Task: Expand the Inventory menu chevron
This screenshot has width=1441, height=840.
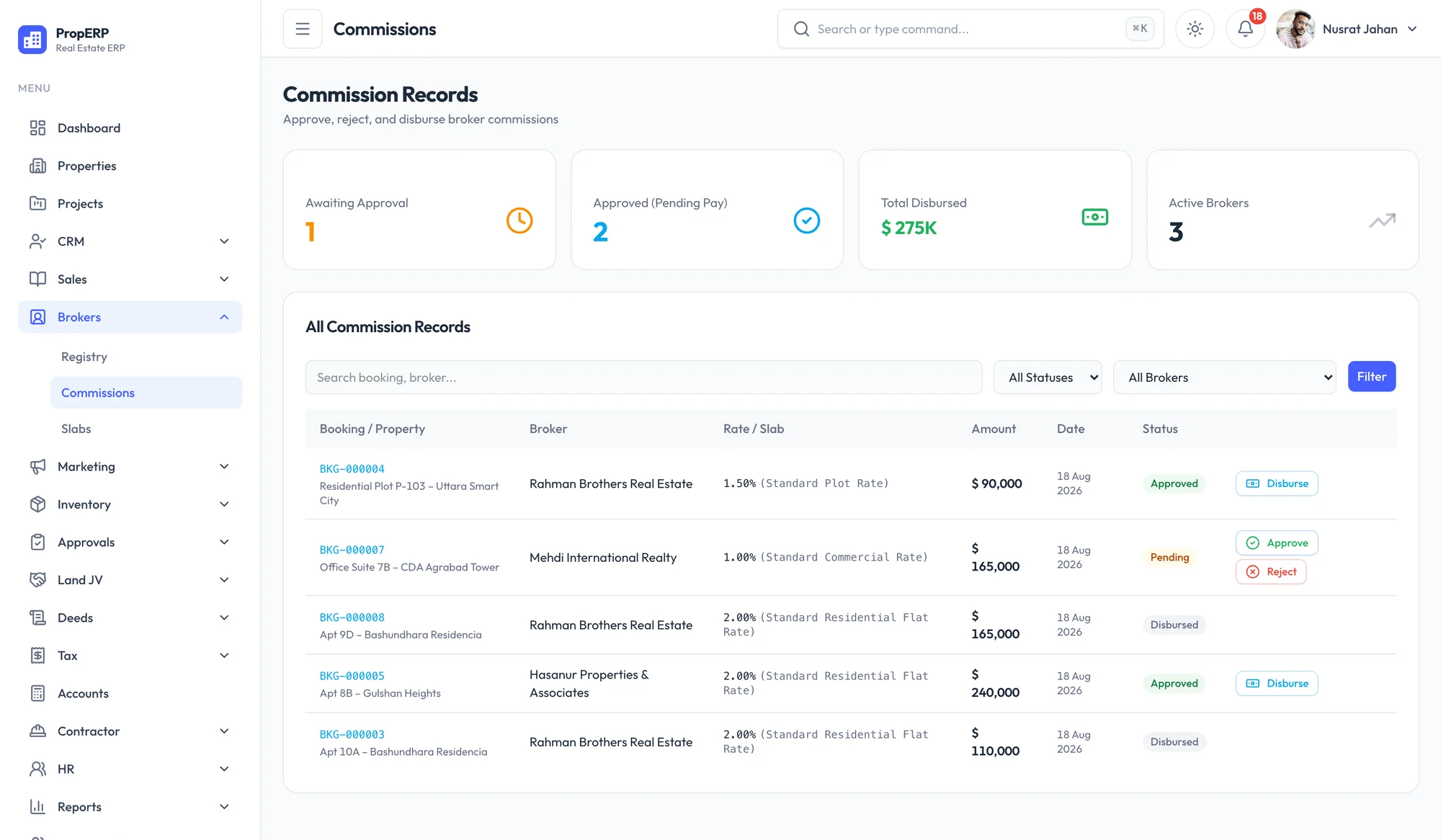Action: [224, 504]
